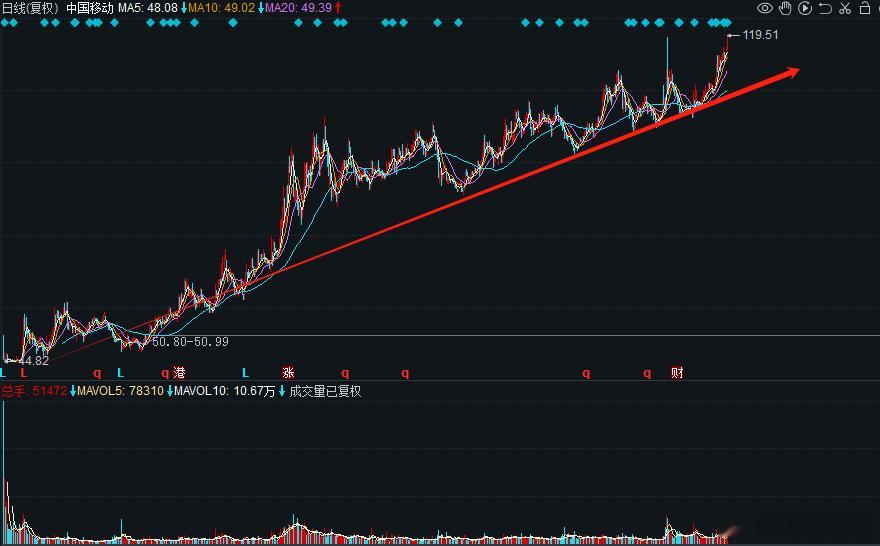
Task: Click the 44.82 low price label
Action: click(34, 361)
